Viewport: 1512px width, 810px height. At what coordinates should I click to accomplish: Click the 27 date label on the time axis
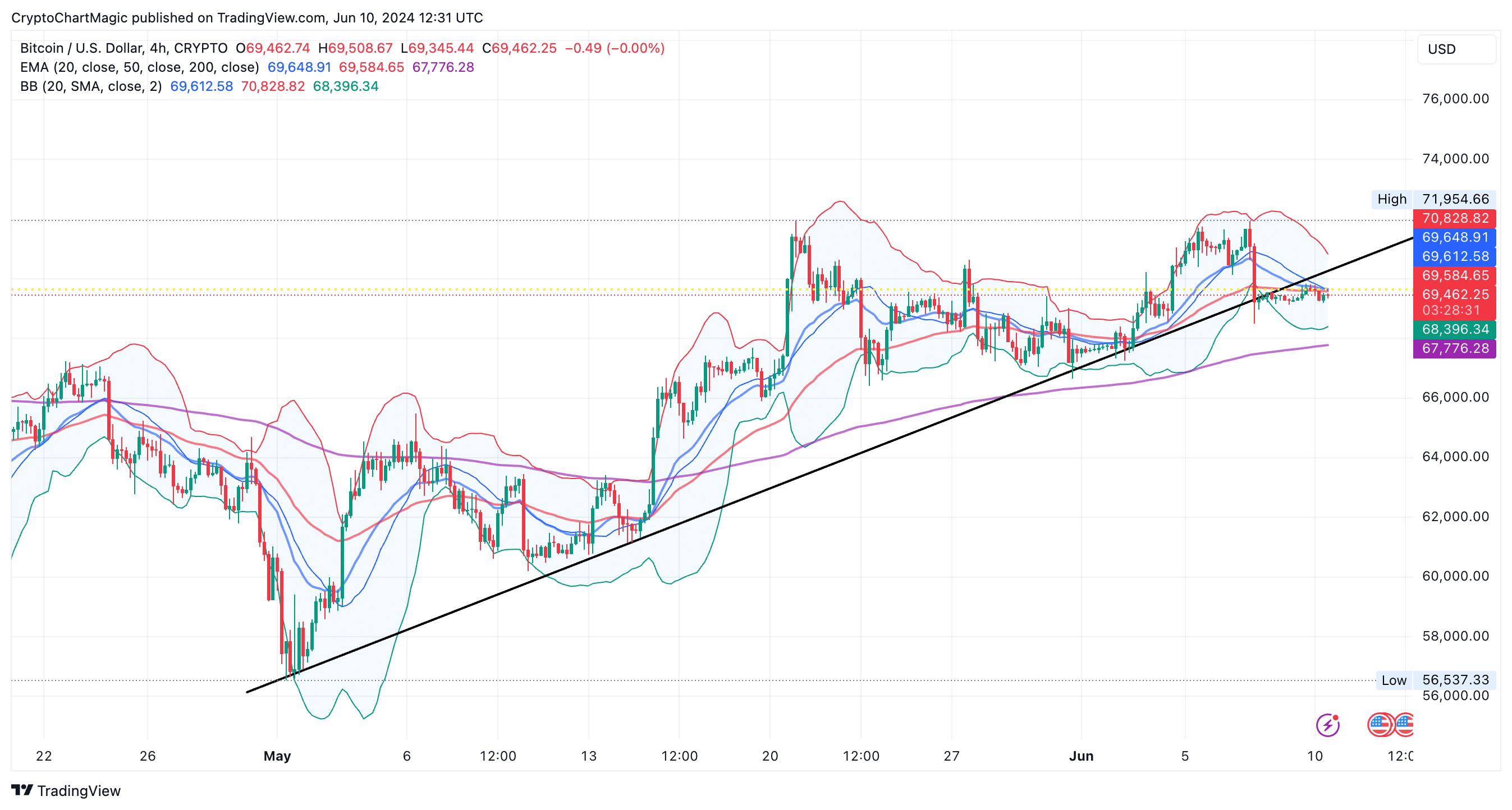click(x=951, y=756)
